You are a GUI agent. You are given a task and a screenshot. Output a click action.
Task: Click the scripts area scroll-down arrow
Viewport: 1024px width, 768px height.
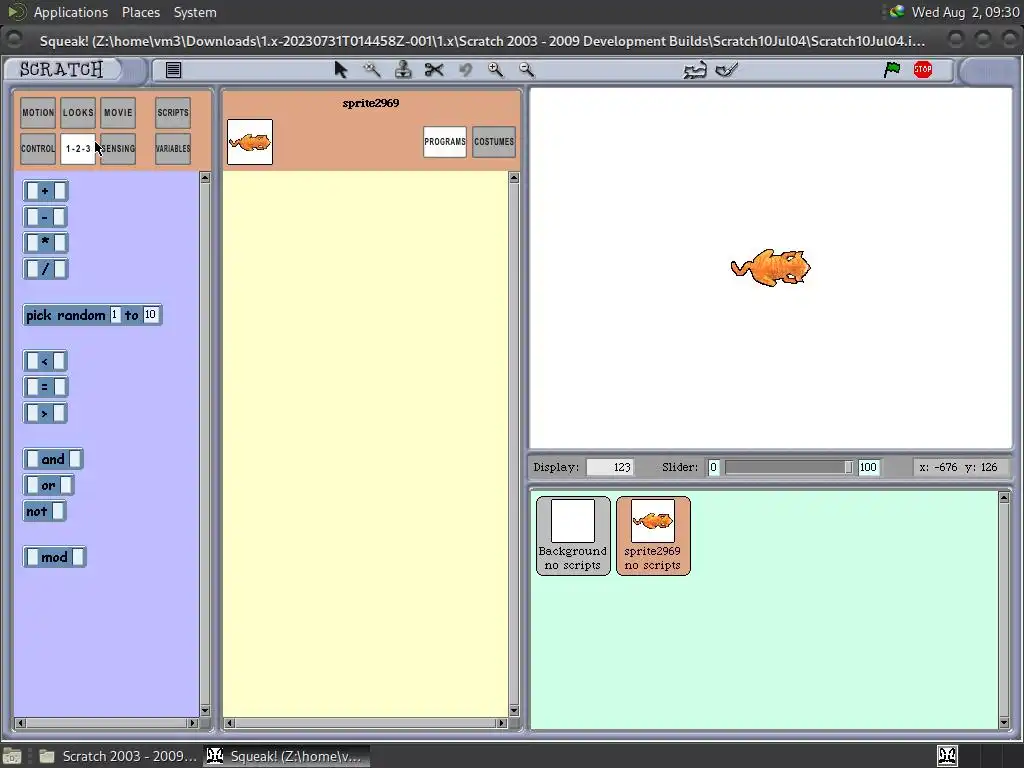514,711
